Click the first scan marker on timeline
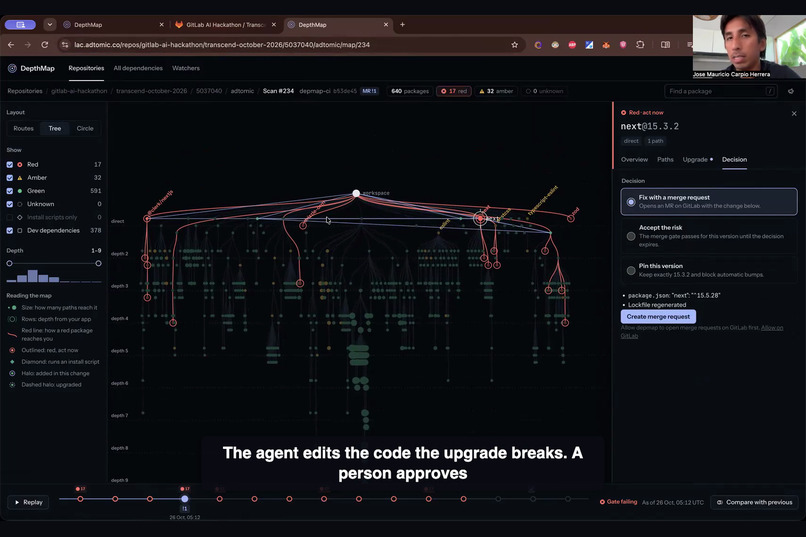Screen dimensions: 806x537 tap(80, 499)
